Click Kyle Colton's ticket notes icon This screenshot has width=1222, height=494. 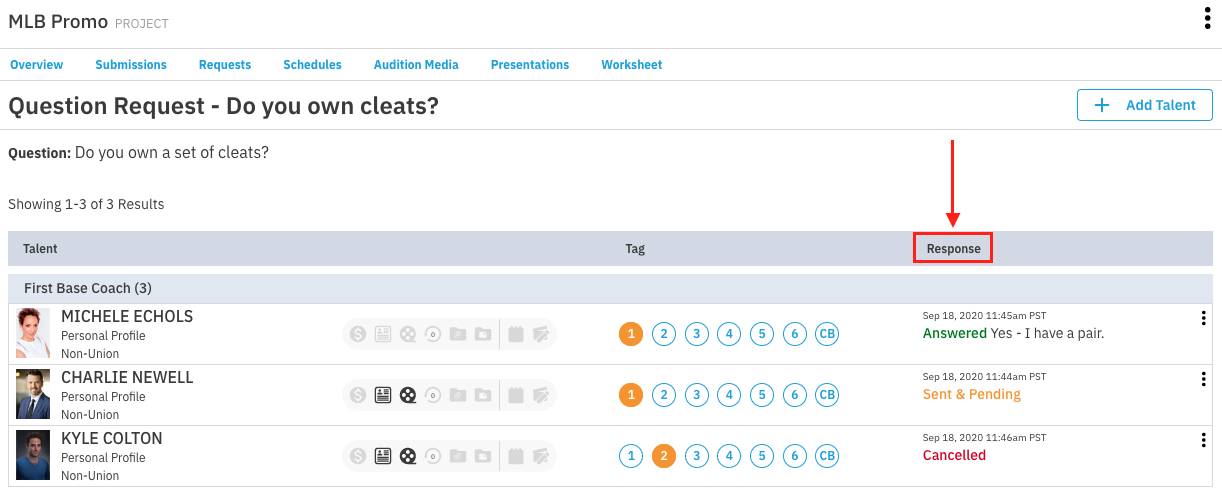[x=541, y=456]
